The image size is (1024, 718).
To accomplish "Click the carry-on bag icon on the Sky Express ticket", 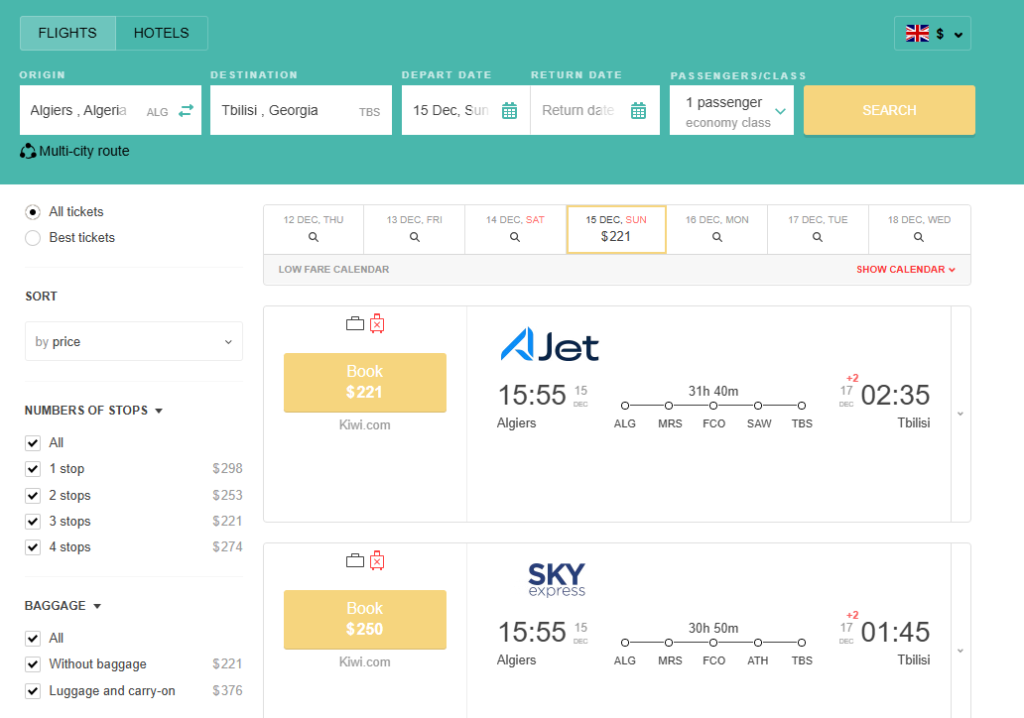I will [x=354, y=560].
